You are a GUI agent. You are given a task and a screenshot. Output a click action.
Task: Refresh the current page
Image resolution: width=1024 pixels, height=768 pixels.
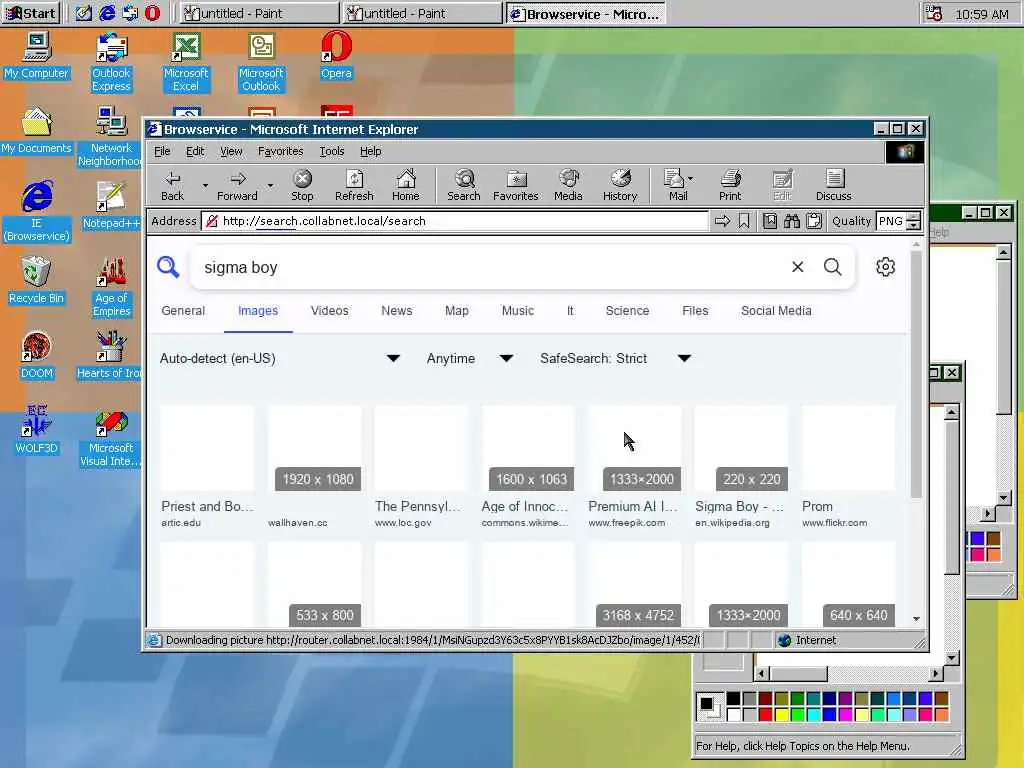(354, 185)
